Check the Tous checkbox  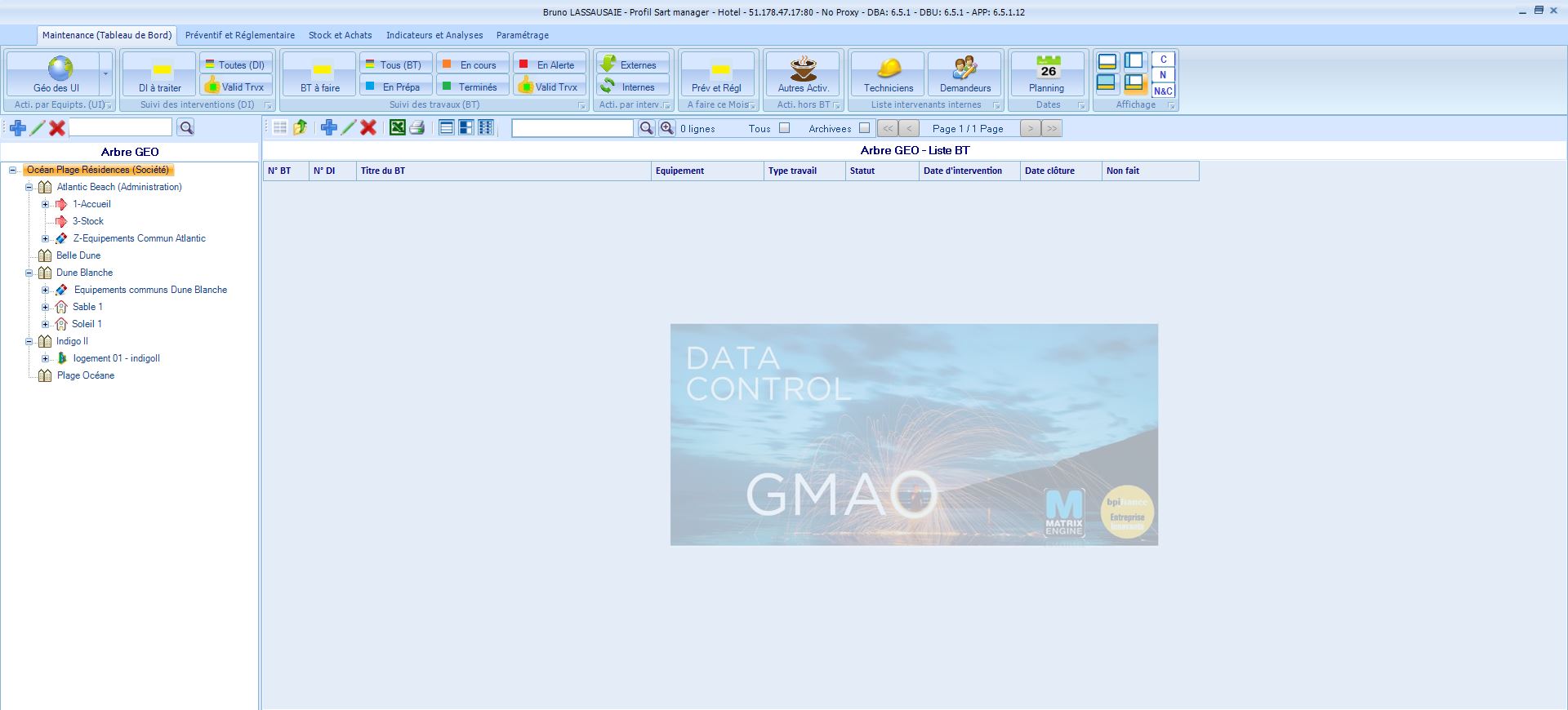click(x=785, y=128)
